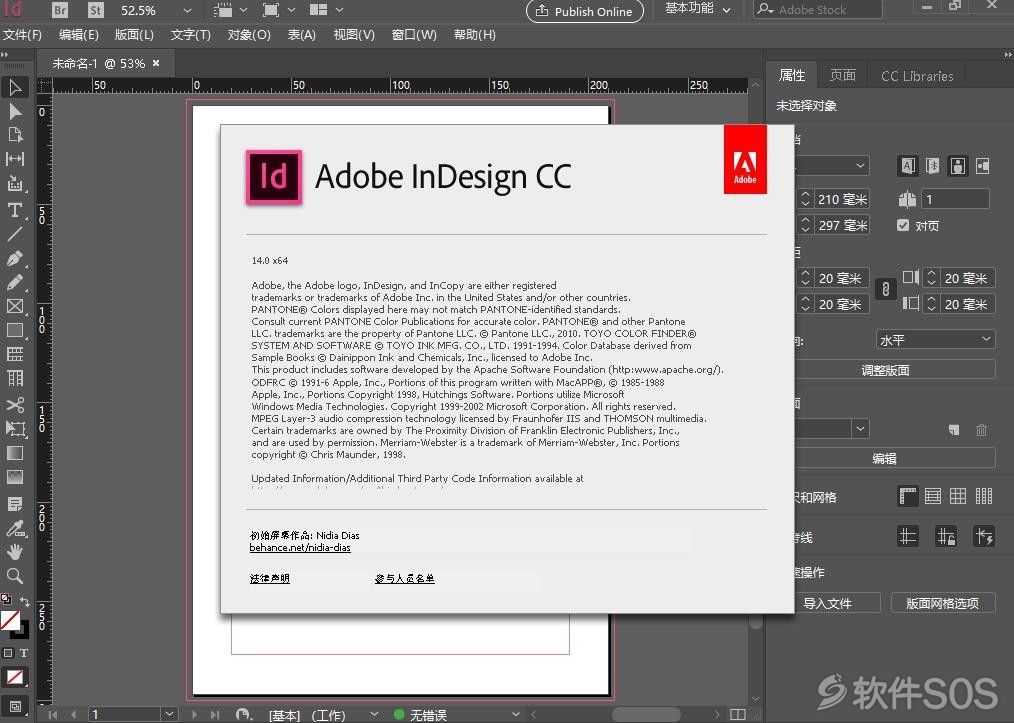The image size is (1014, 723).
Task: Select the Line tool
Action: [15, 233]
